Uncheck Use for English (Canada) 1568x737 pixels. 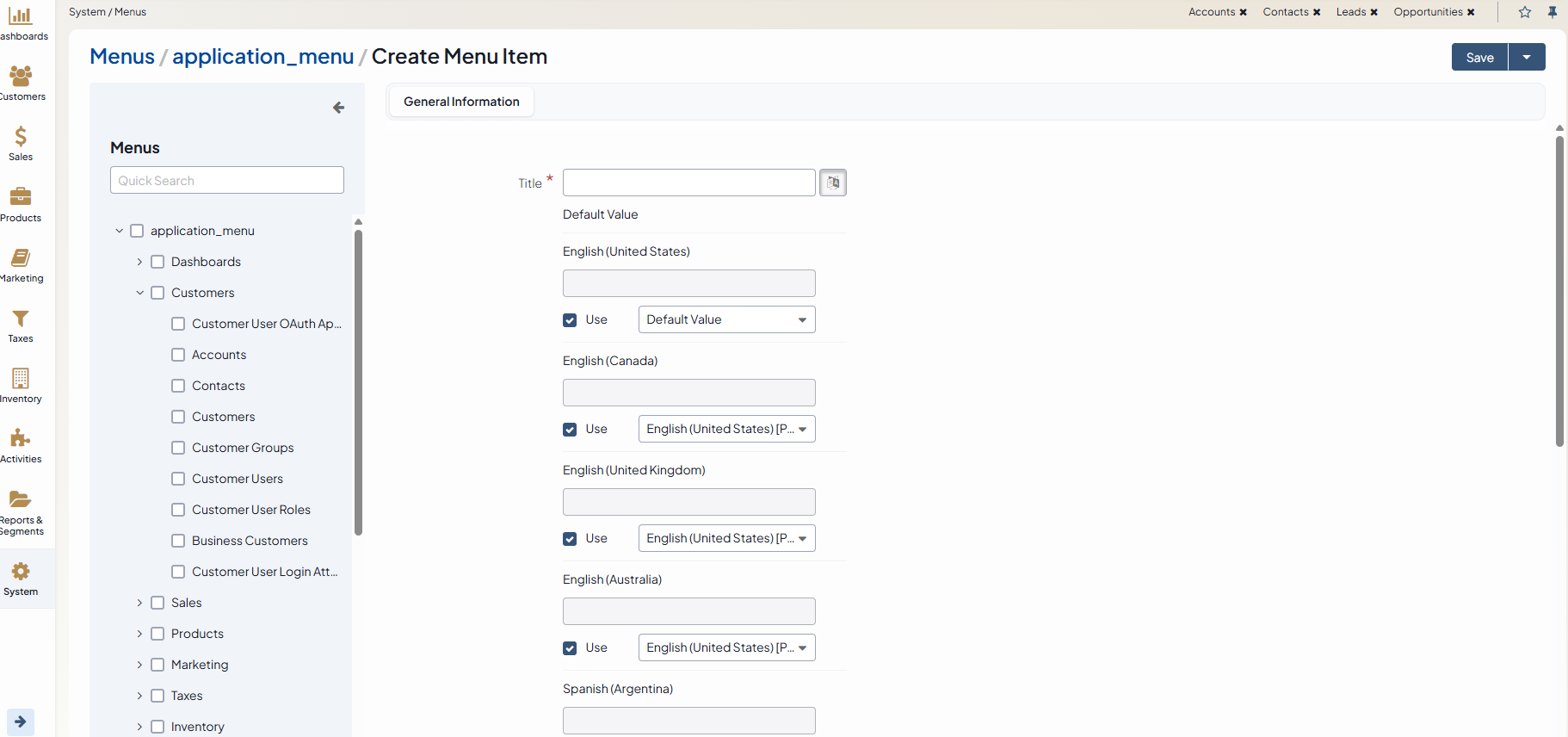(x=570, y=430)
